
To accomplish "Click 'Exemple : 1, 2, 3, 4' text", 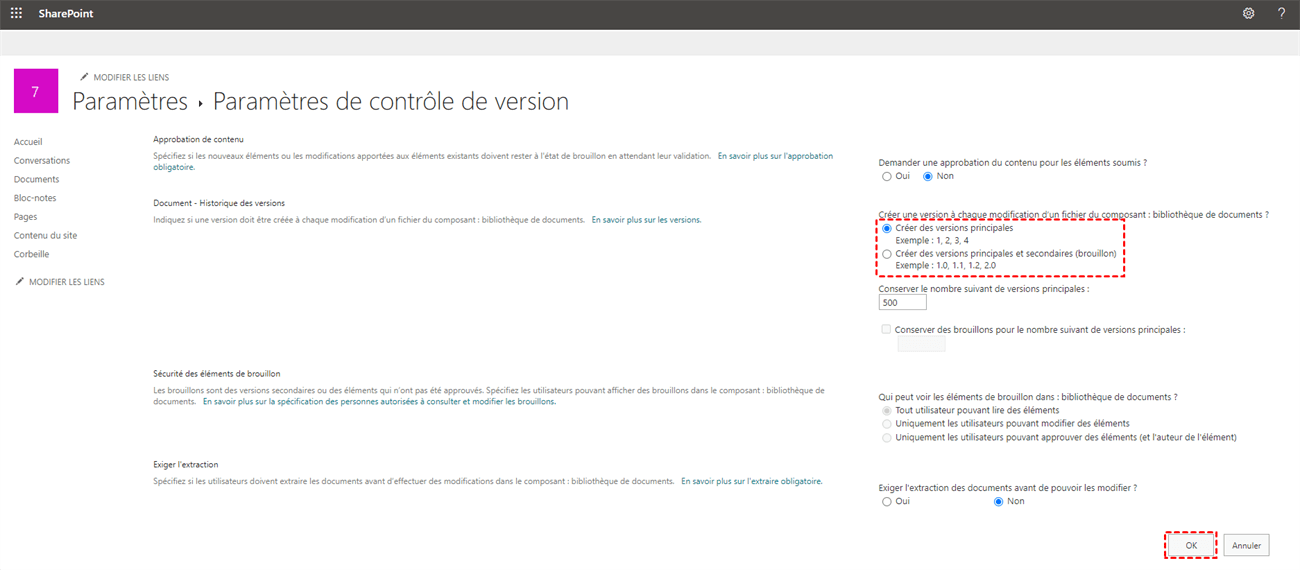I will (932, 241).
